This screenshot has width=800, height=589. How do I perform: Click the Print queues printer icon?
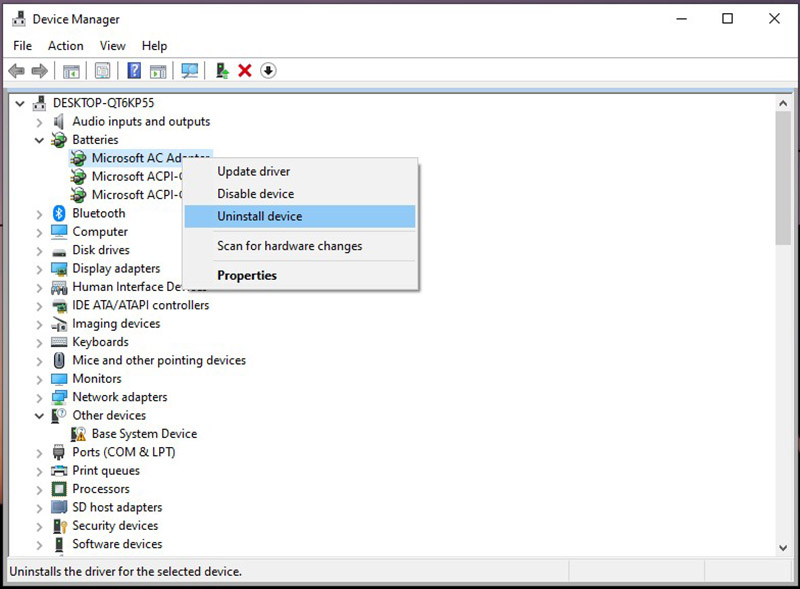(59, 471)
